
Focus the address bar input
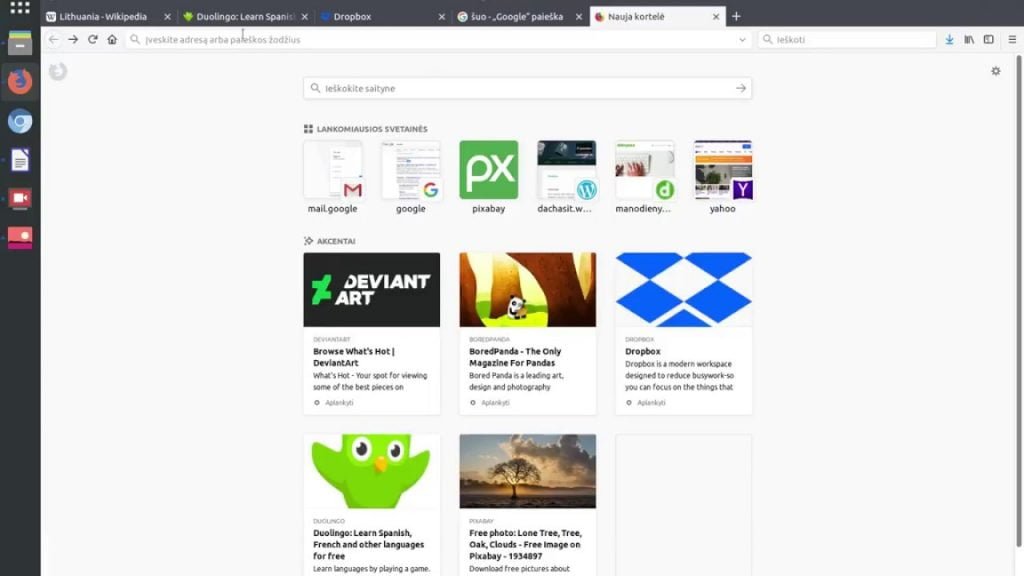[x=438, y=40]
